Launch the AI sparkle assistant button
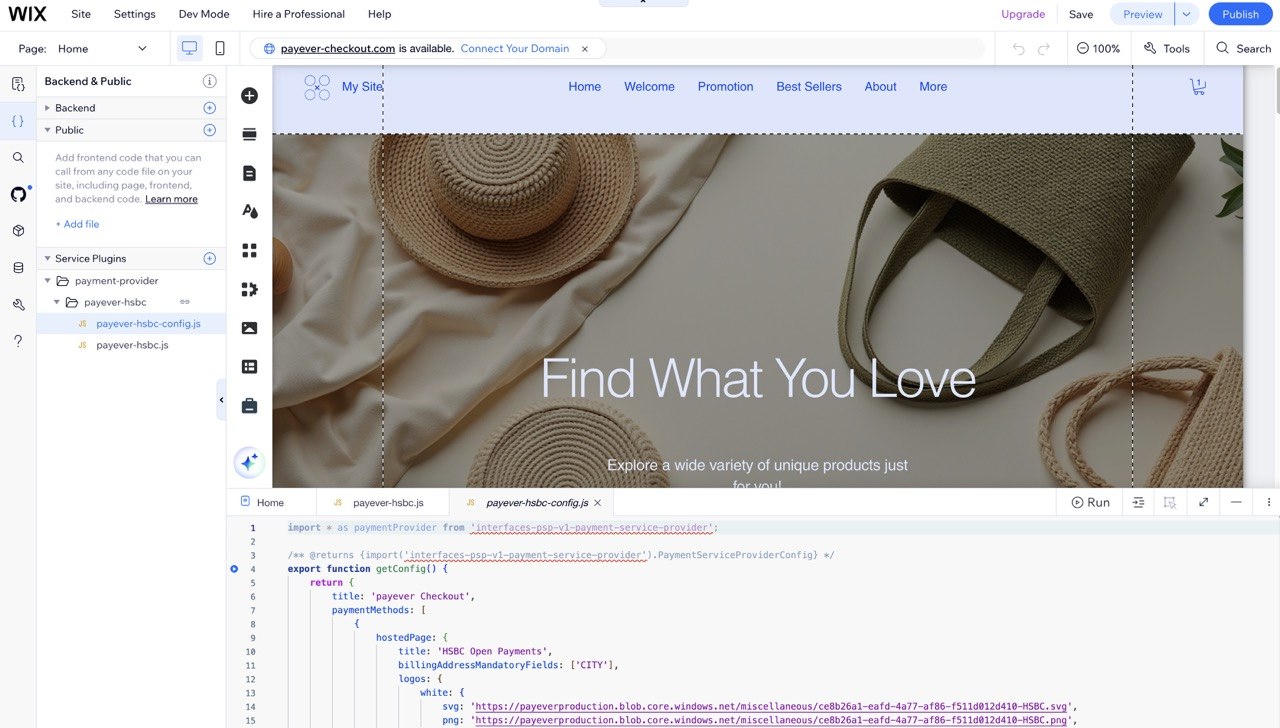The width and height of the screenshot is (1280, 728). click(249, 462)
